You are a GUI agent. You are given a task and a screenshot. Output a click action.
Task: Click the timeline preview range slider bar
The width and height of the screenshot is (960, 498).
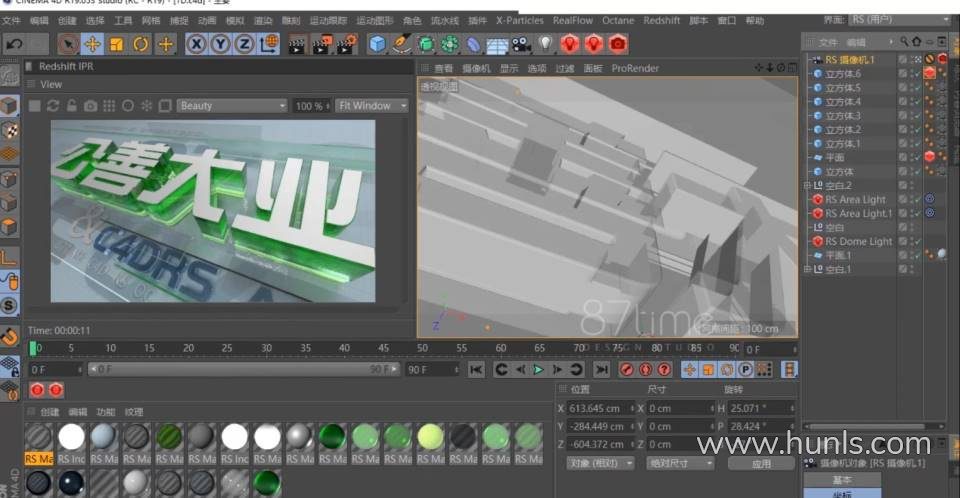click(244, 369)
